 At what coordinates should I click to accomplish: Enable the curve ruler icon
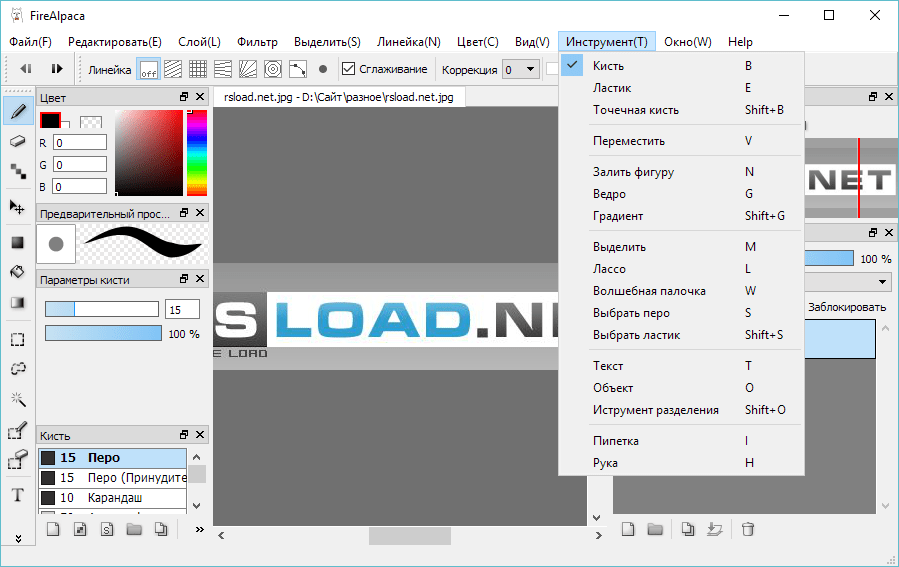(298, 69)
